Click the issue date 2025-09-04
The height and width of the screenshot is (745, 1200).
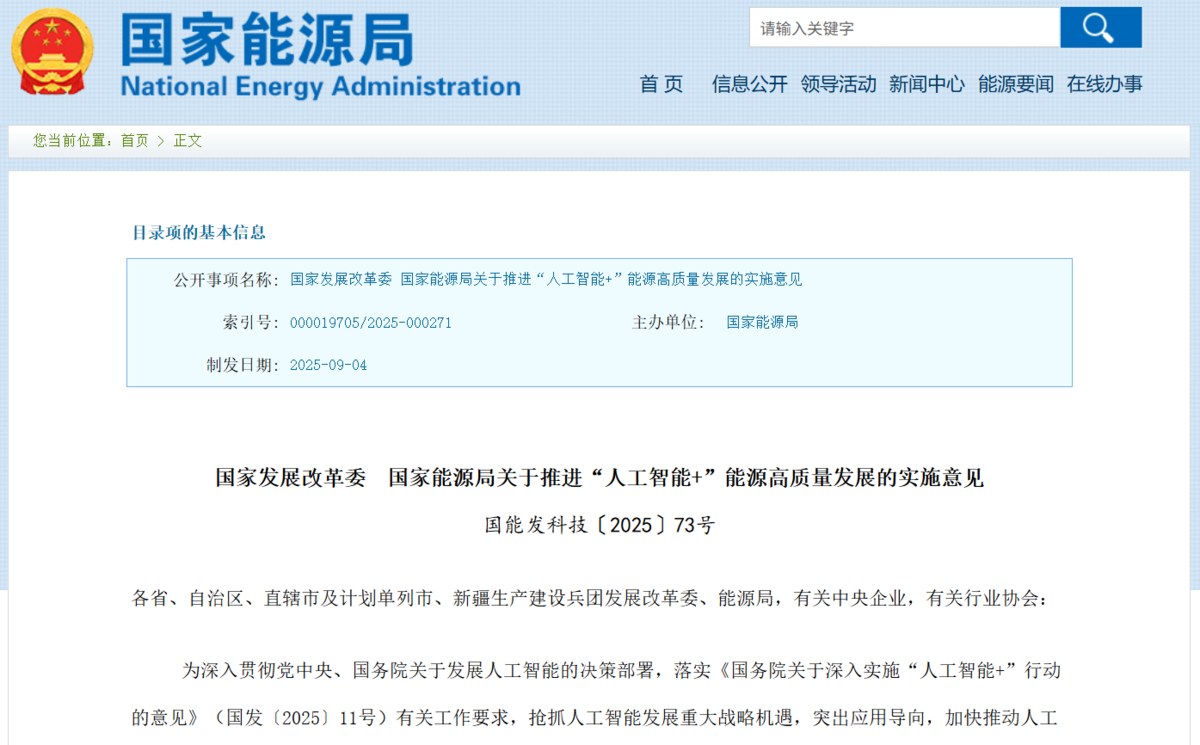click(x=328, y=366)
